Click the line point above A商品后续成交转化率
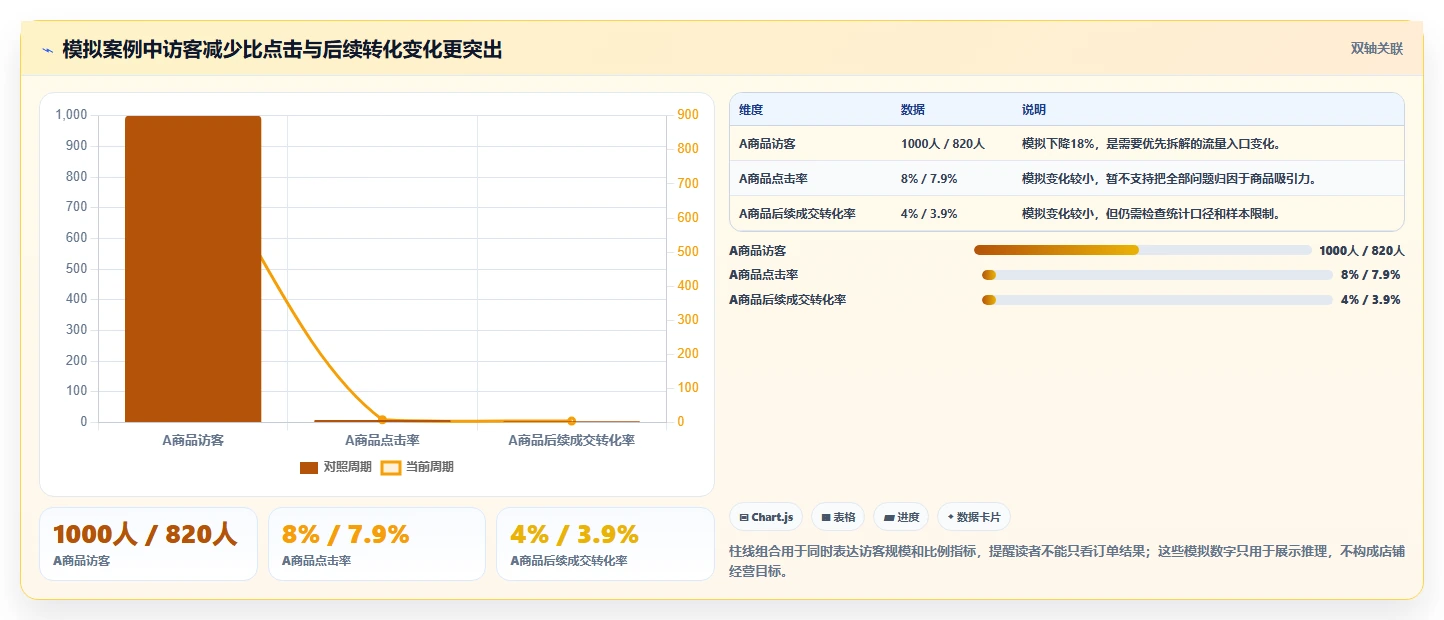 tap(571, 421)
